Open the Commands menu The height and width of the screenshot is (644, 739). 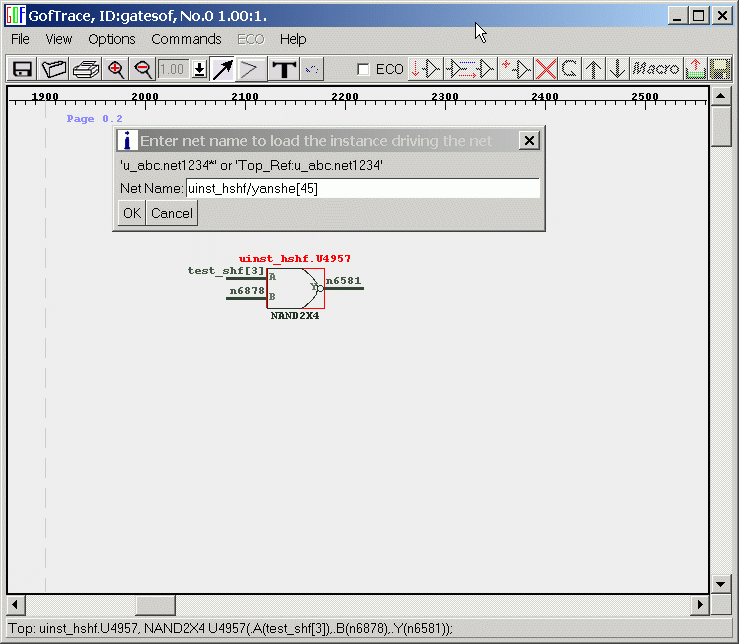pos(186,39)
